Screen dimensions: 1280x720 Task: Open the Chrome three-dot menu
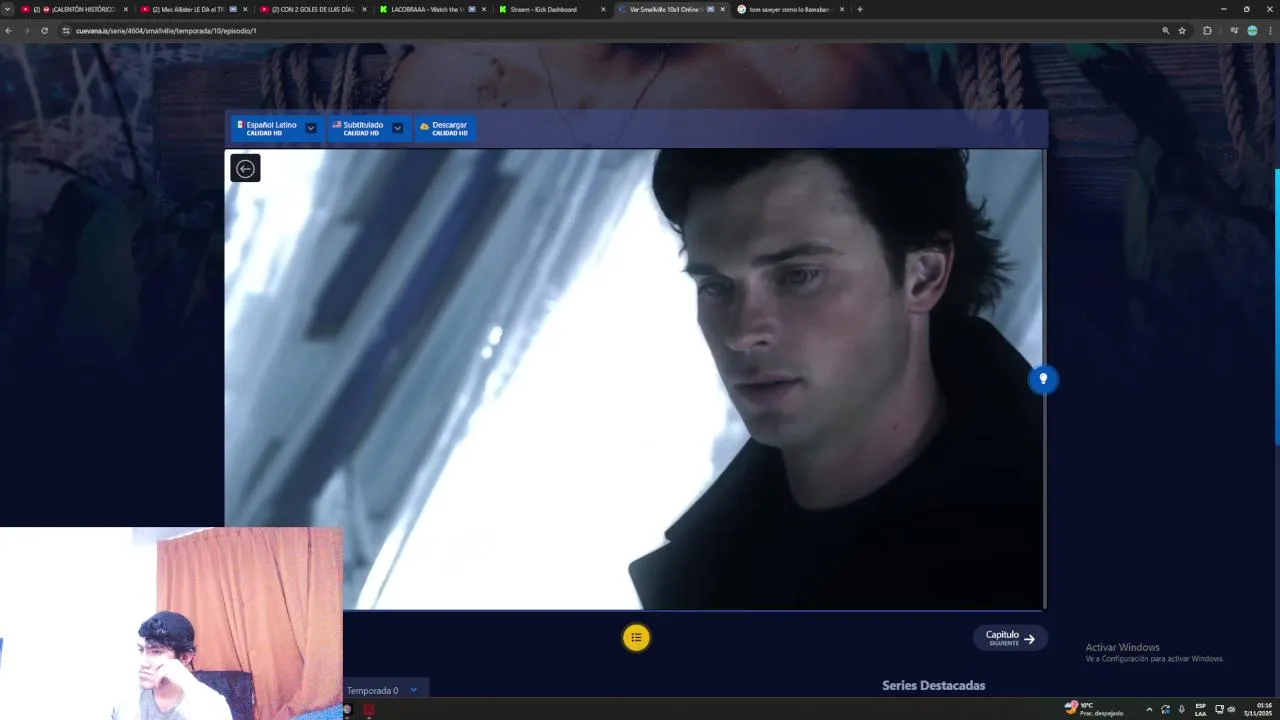click(1271, 31)
